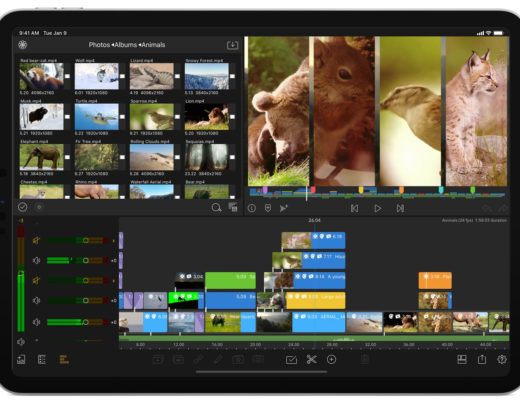Click the dimmed link clips icon

(x=198, y=359)
